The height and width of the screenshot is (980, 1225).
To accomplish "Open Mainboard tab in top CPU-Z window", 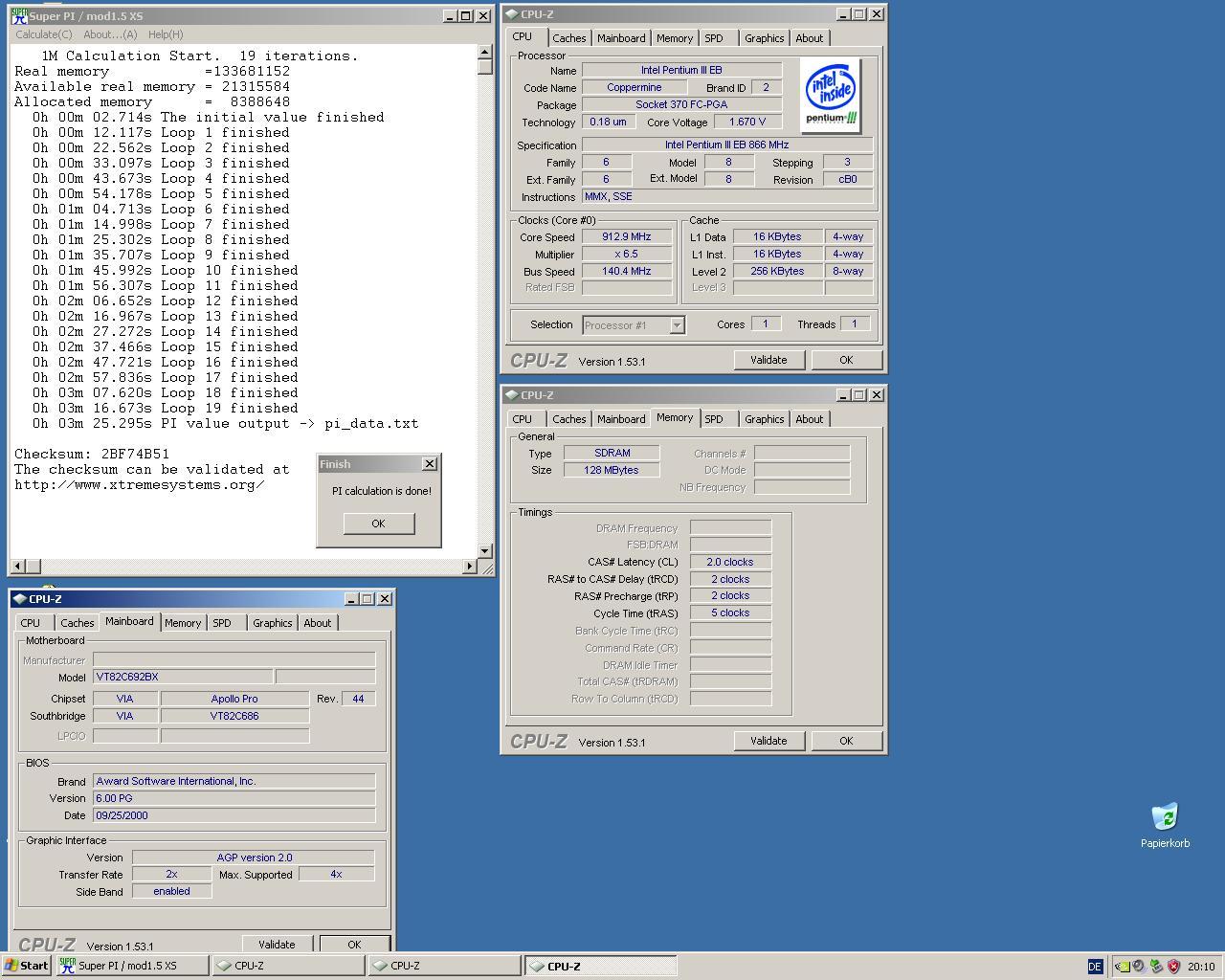I will click(621, 38).
